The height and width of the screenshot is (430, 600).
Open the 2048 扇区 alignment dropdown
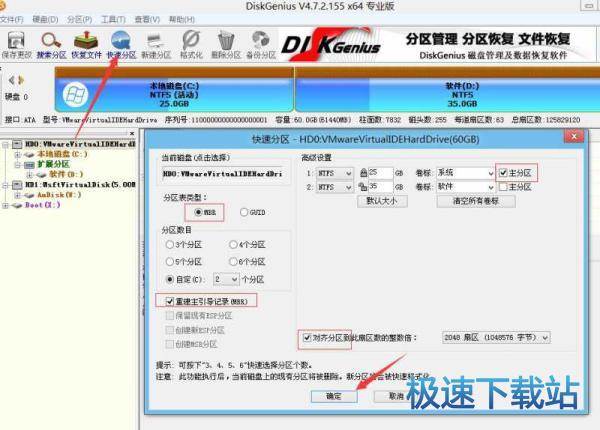pos(496,338)
